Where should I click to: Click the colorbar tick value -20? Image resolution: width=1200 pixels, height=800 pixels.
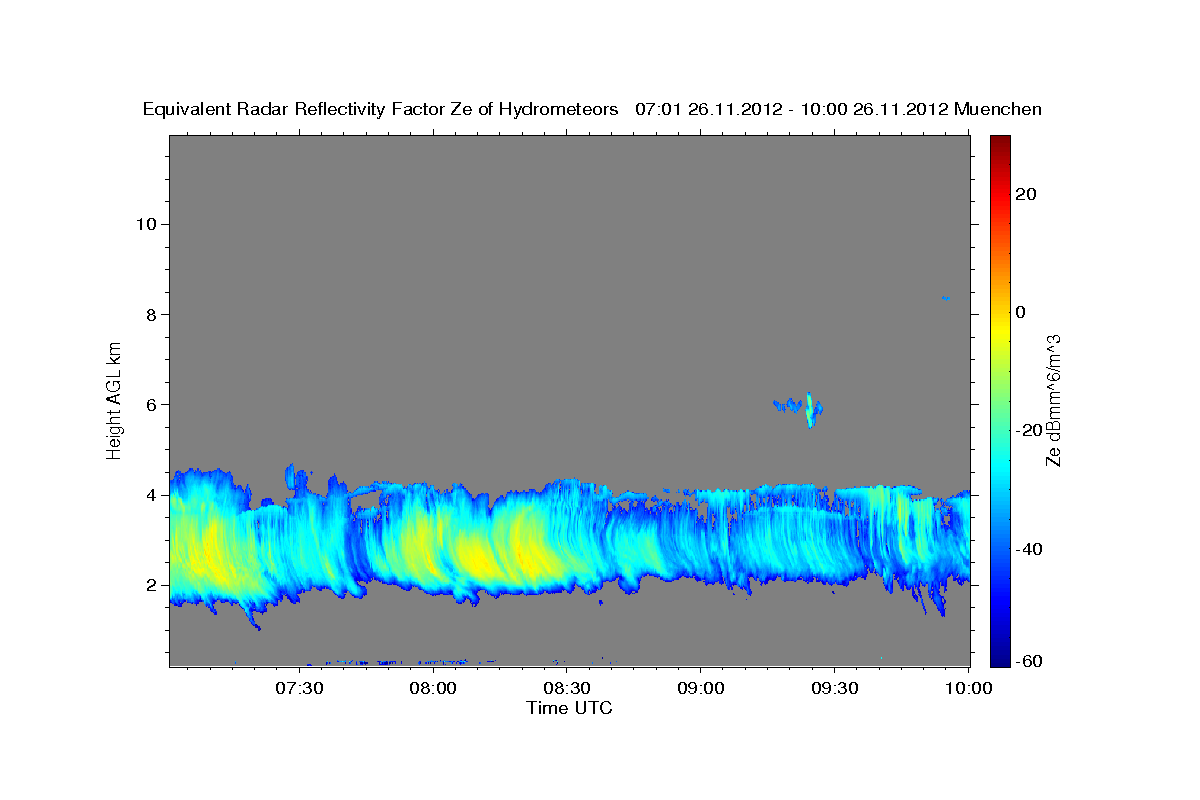coord(1029,430)
